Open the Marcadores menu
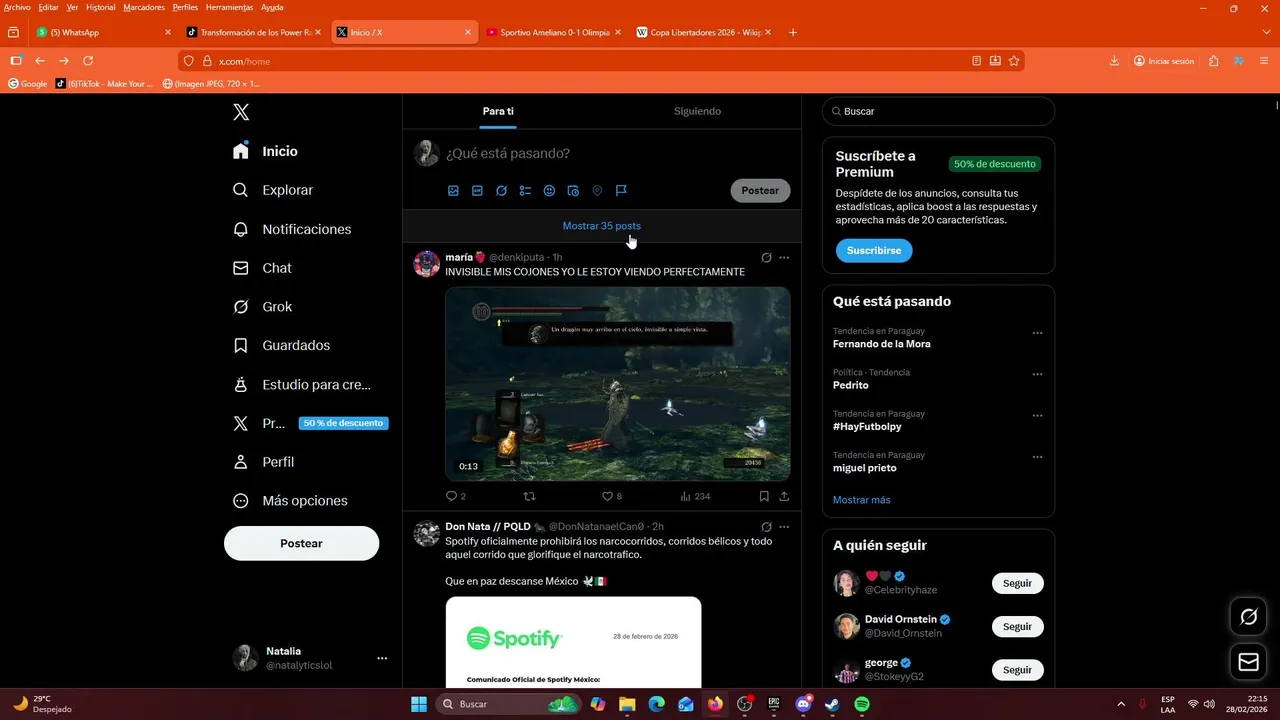Viewport: 1280px width, 720px height. point(144,7)
